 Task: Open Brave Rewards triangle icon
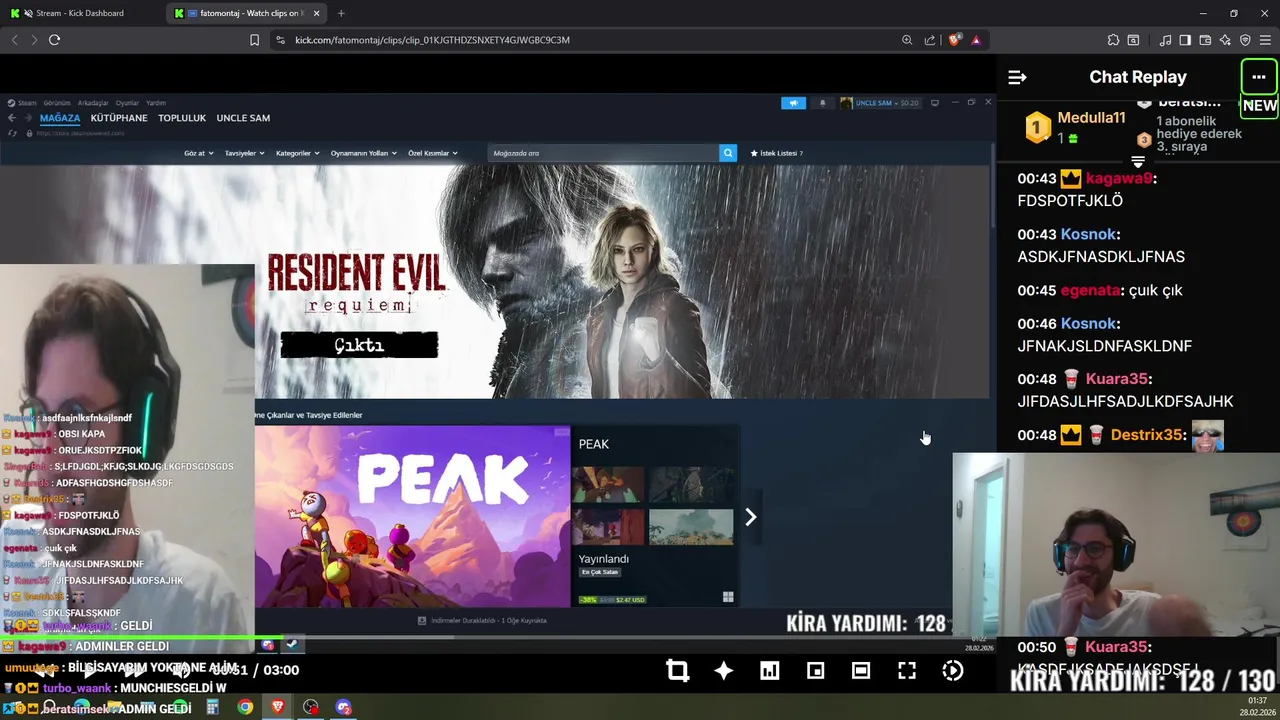pos(975,40)
